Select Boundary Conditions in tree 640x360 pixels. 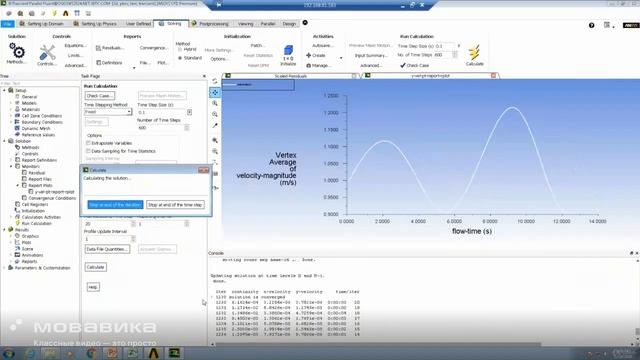[42, 122]
